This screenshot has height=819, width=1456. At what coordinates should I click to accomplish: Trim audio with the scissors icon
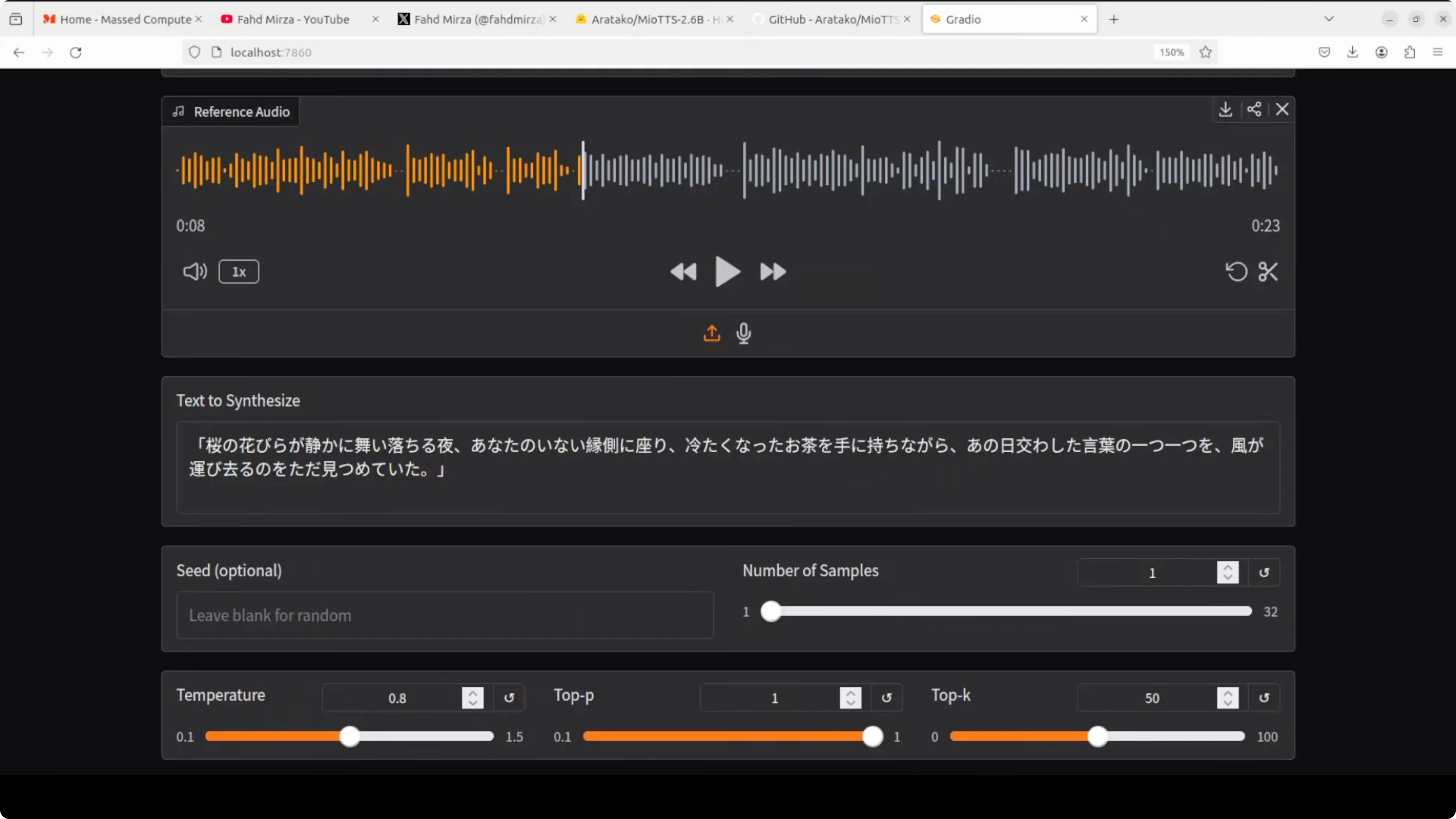click(1268, 272)
